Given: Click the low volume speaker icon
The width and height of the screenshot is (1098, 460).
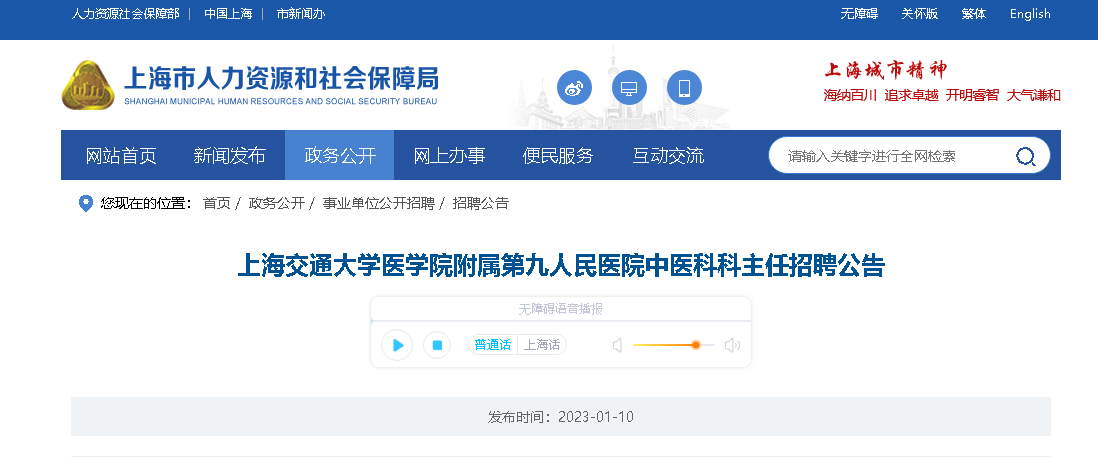Looking at the screenshot, I should click(617, 345).
